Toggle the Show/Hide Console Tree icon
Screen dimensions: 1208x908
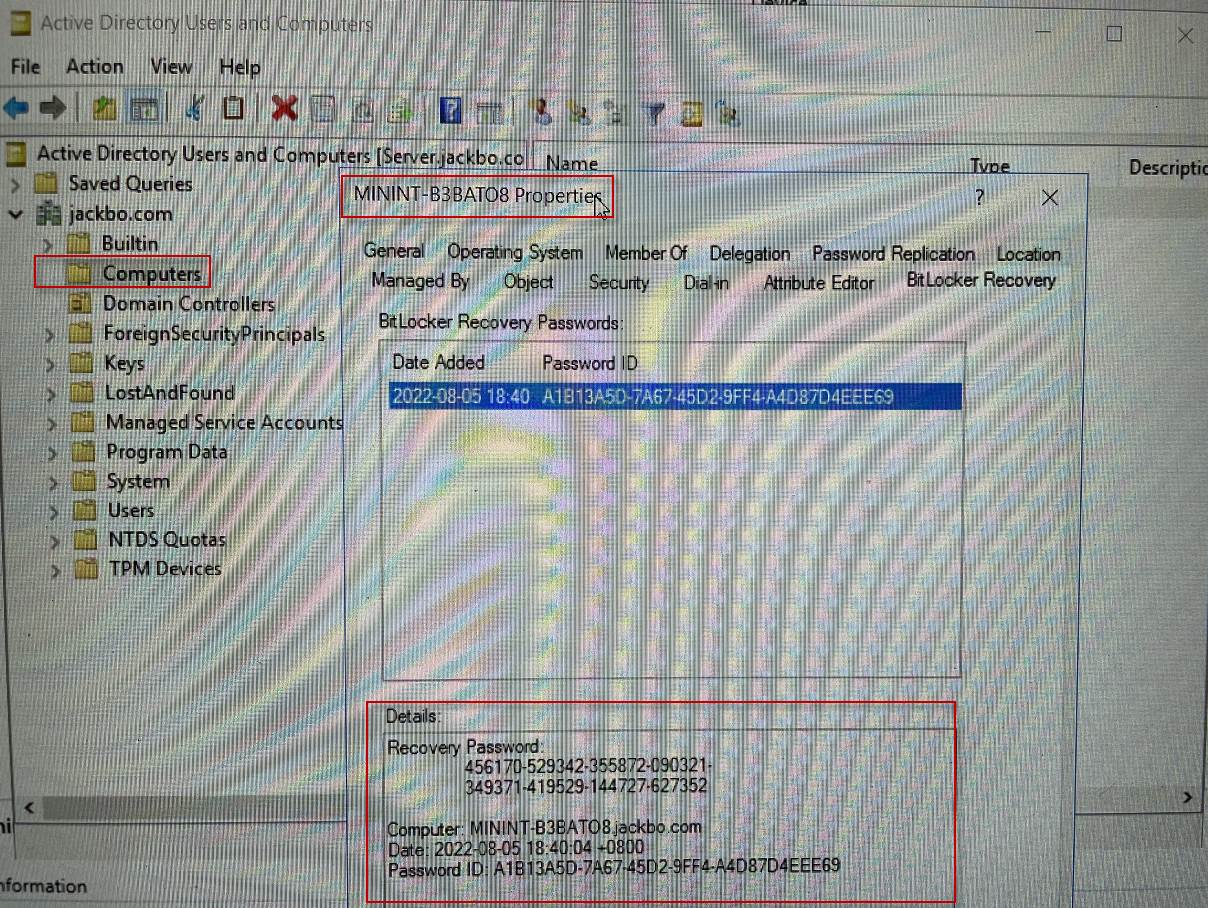[x=145, y=110]
